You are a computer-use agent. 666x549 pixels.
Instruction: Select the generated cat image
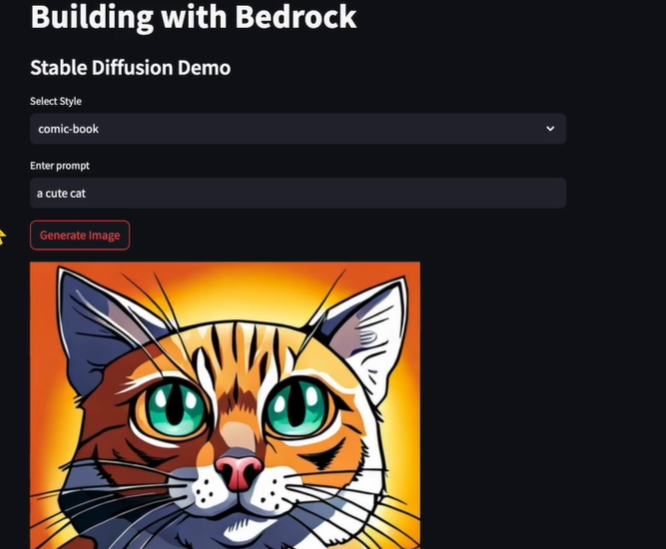[225, 405]
